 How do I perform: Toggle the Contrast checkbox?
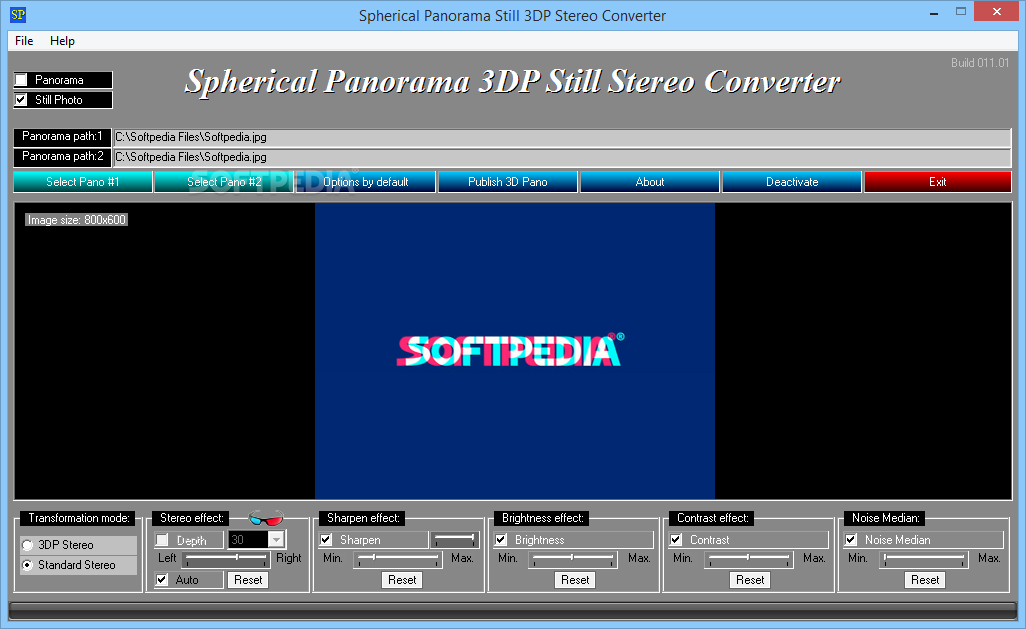(x=676, y=540)
